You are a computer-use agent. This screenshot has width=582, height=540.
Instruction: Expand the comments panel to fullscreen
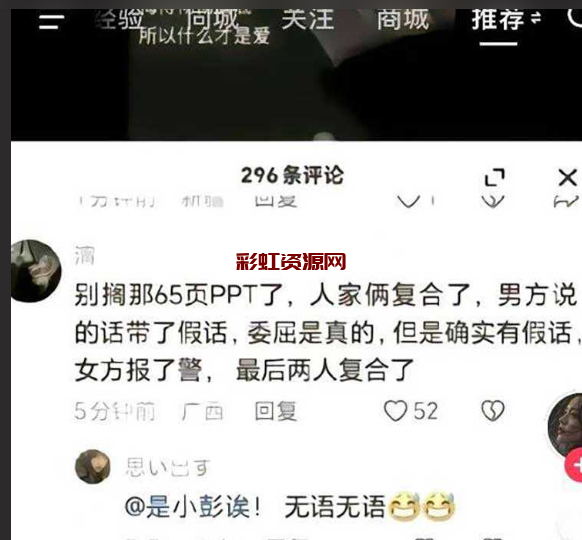tap(495, 177)
